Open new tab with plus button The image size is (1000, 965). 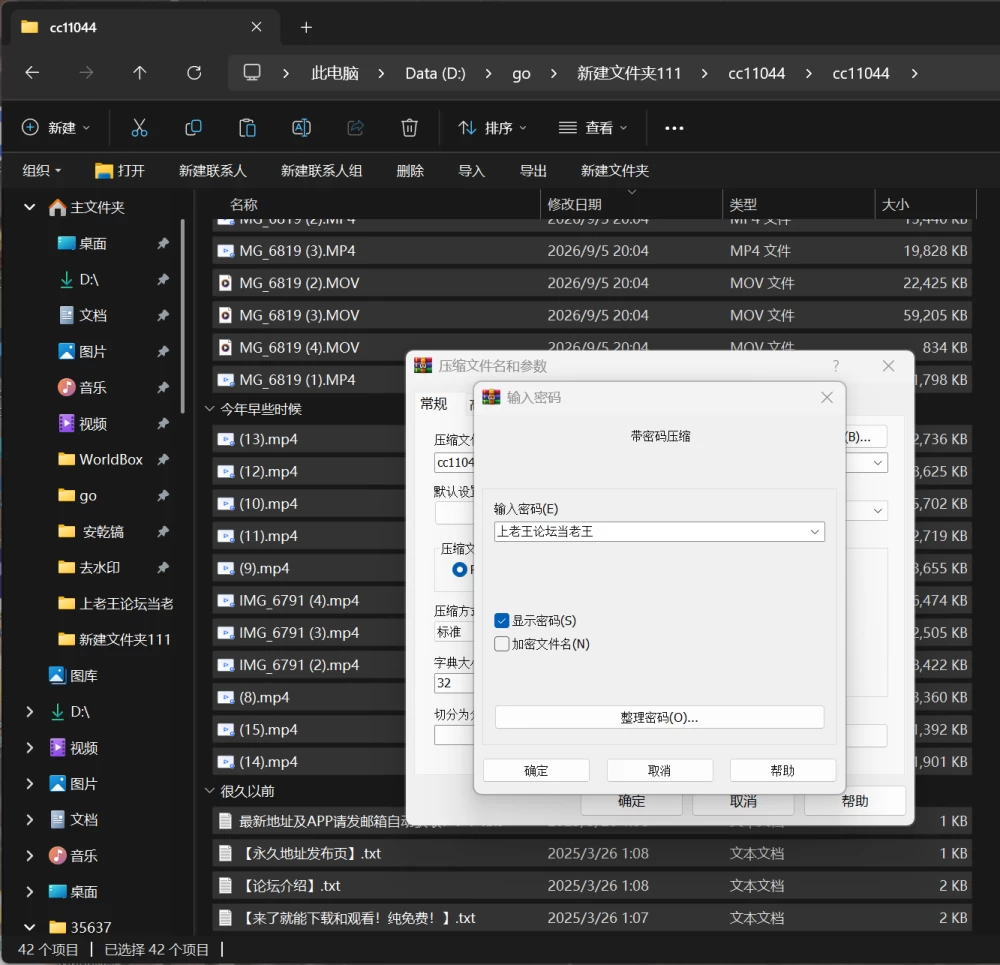tap(306, 27)
